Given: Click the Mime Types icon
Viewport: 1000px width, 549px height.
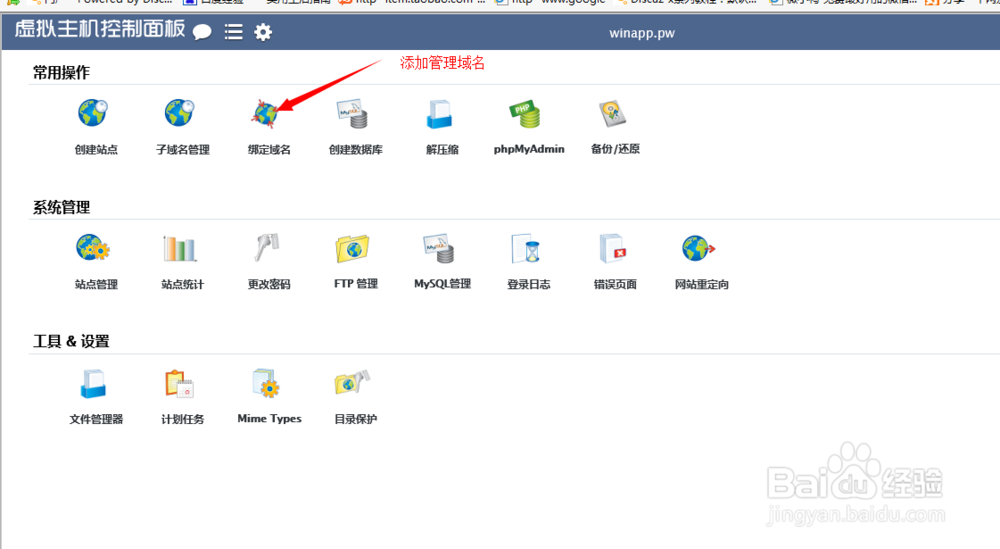Looking at the screenshot, I should pyautogui.click(x=266, y=383).
